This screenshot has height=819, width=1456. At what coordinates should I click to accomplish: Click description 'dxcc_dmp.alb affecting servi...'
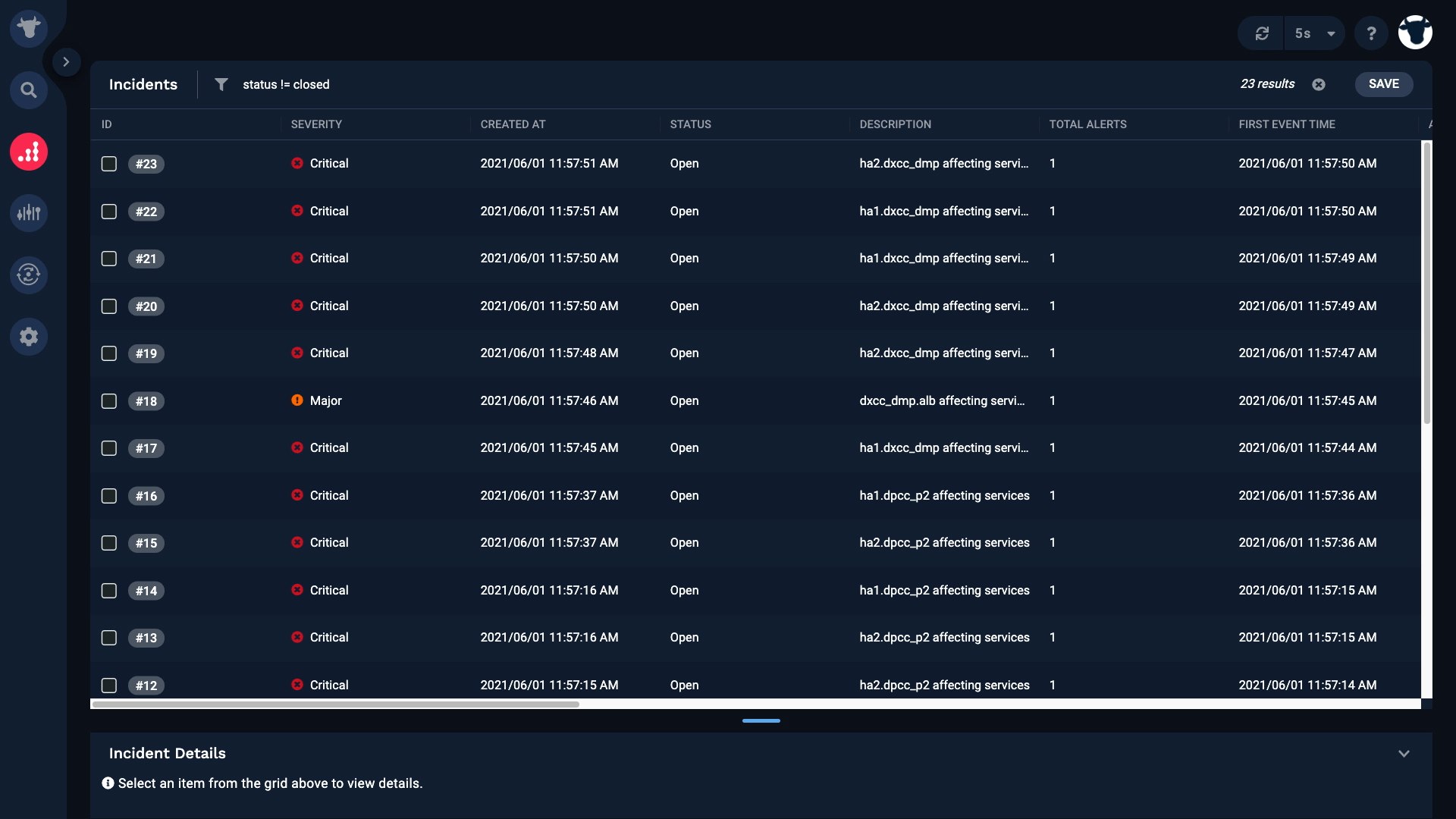(x=942, y=400)
